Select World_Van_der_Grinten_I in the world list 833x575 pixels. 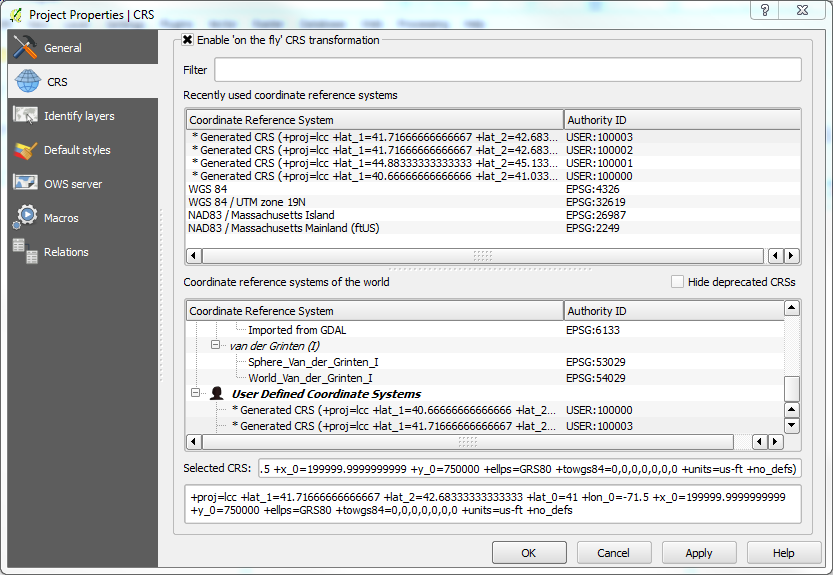310,378
